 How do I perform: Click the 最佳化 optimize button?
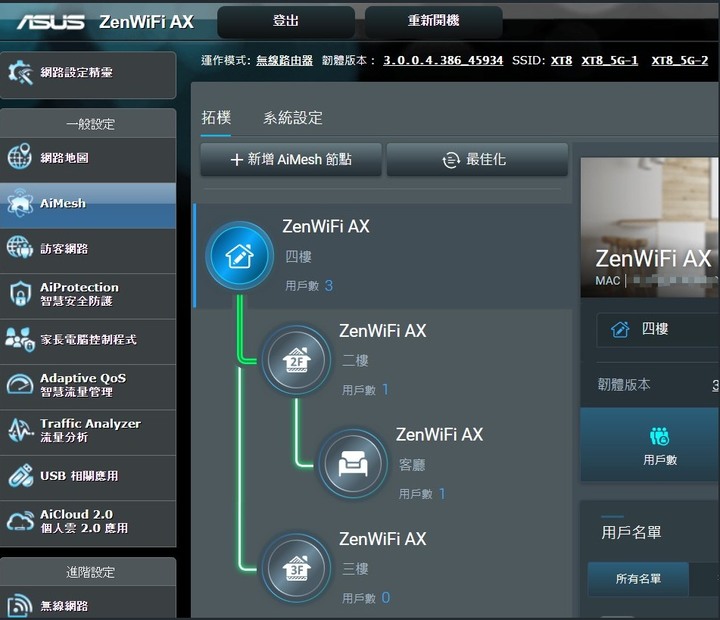[x=477, y=159]
